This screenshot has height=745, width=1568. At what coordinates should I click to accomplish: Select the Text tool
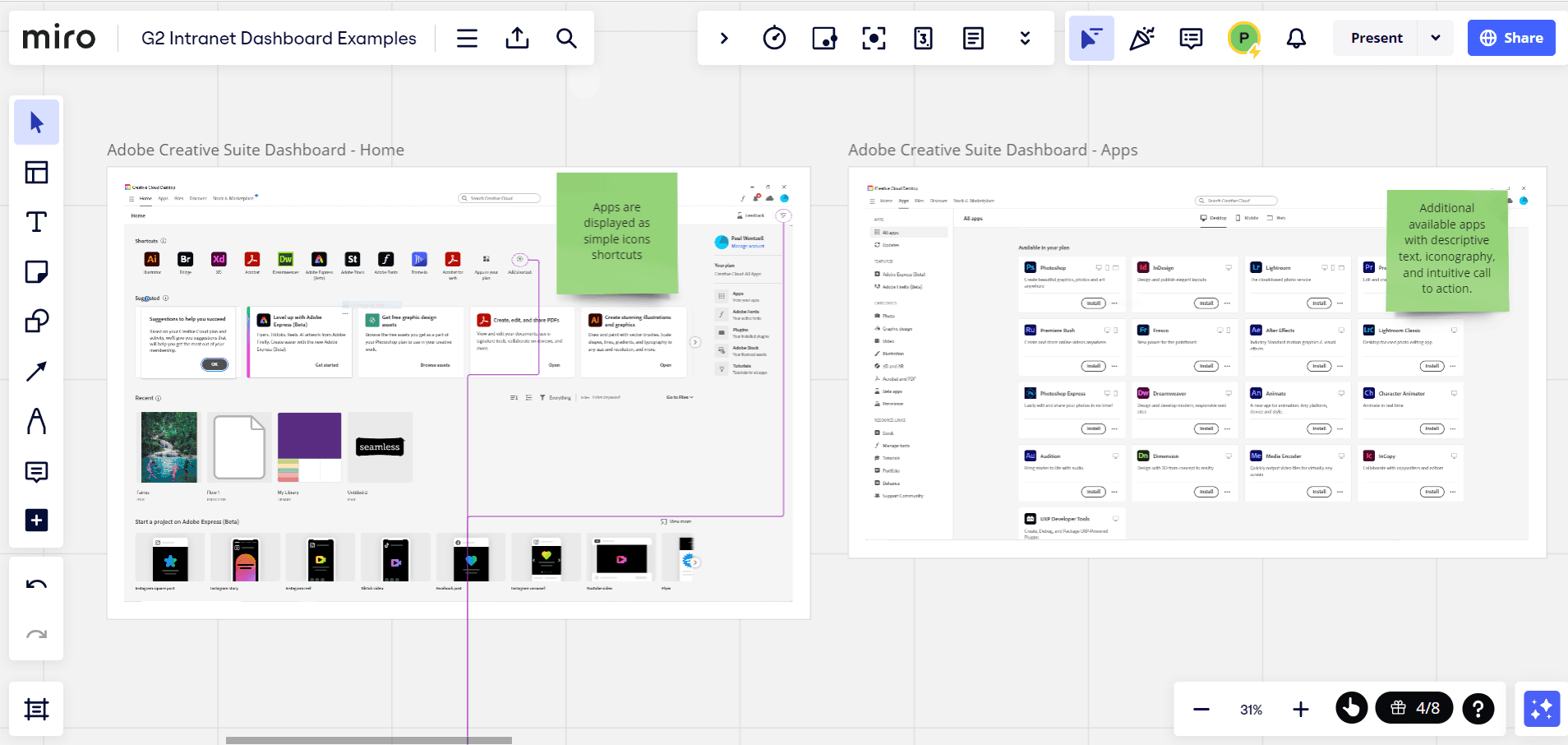36,222
